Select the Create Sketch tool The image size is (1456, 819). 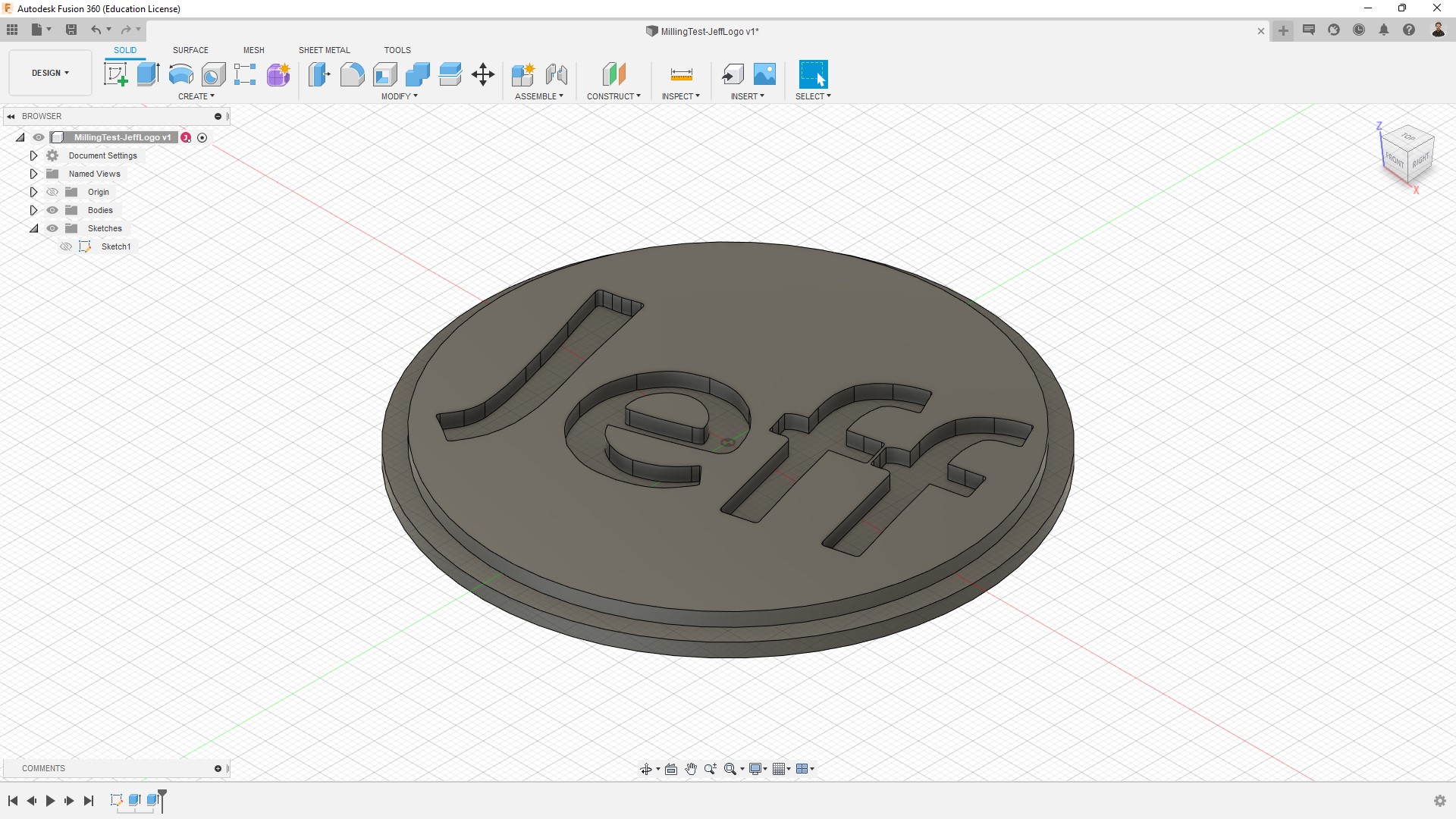click(115, 74)
